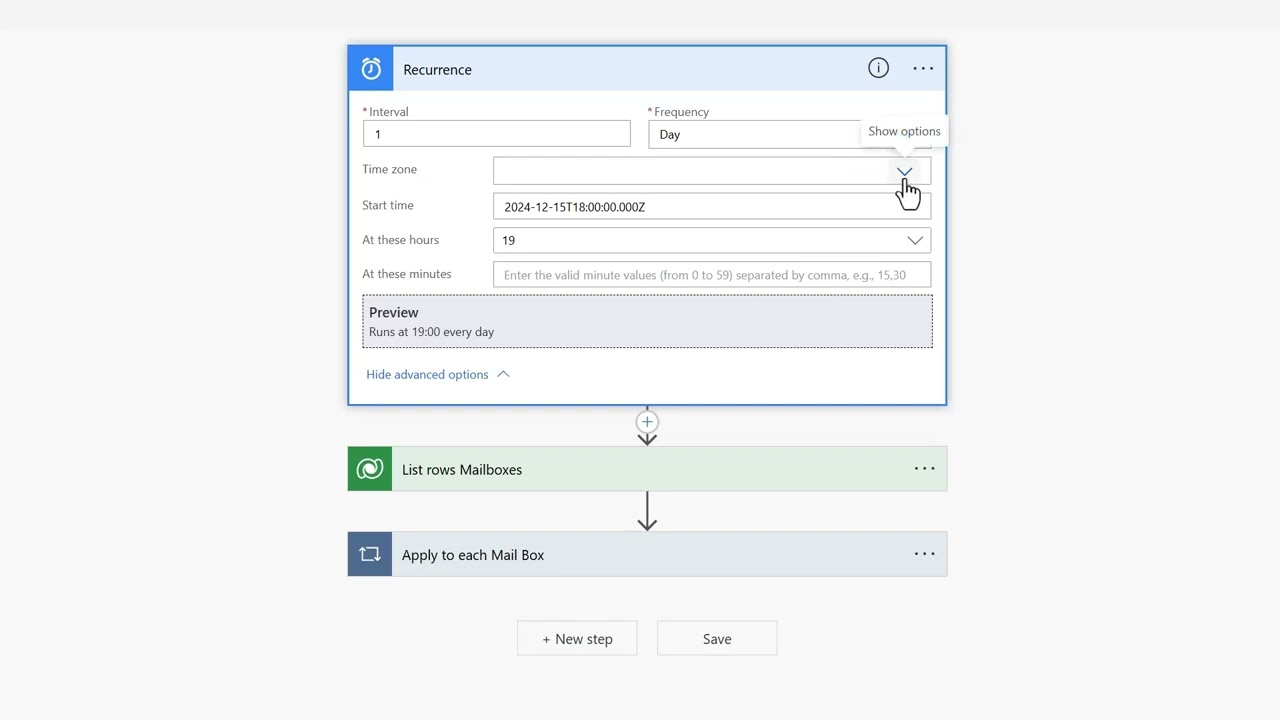Image resolution: width=1280 pixels, height=720 pixels.
Task: Open the Recurrence card ellipsis menu
Action: 923,69
